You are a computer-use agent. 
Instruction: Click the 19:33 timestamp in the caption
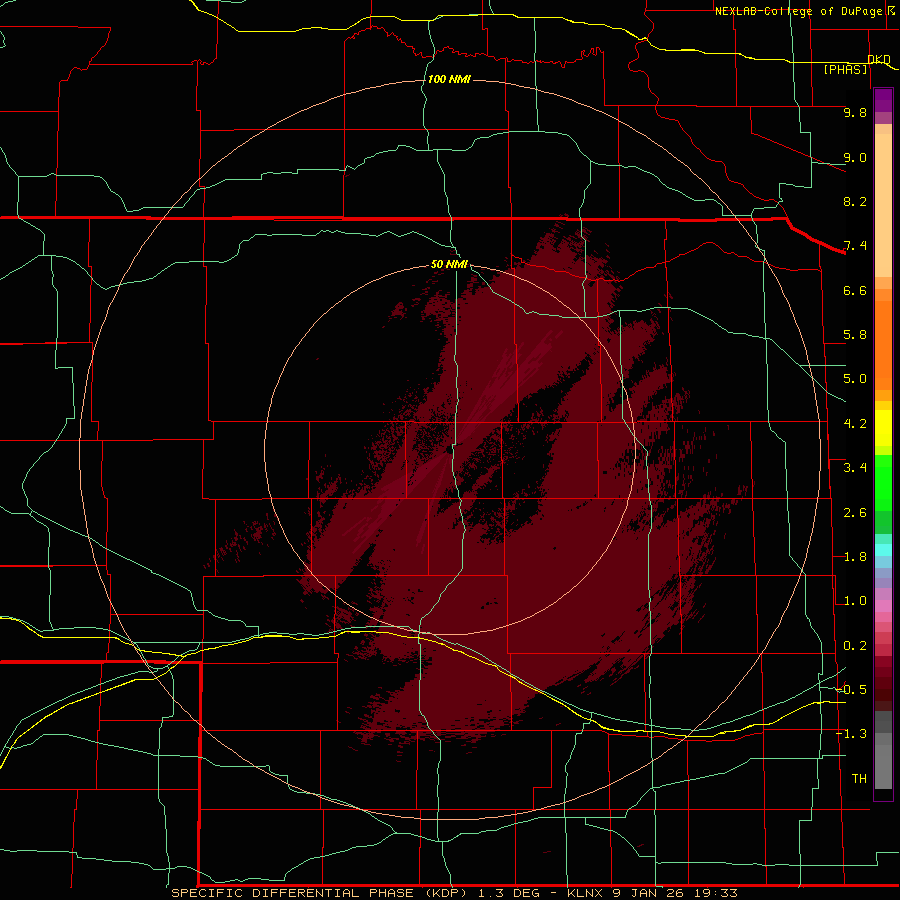pos(715,893)
